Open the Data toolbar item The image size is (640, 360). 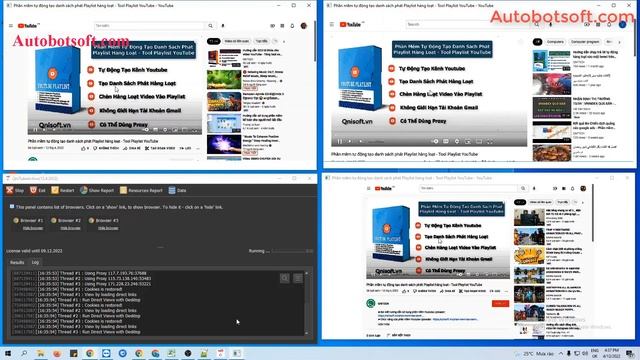(178, 190)
